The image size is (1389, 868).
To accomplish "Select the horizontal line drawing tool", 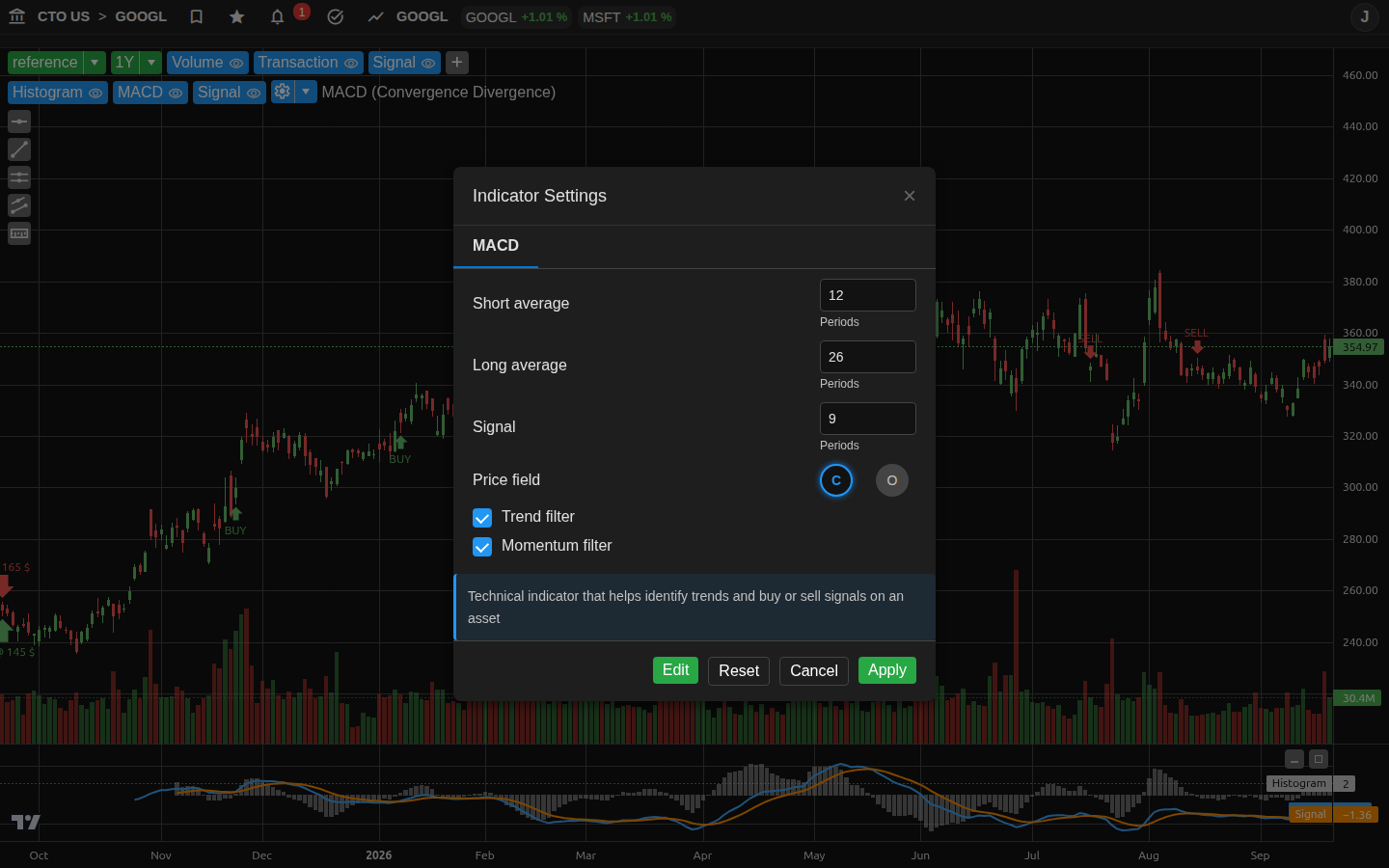I will (x=19, y=122).
